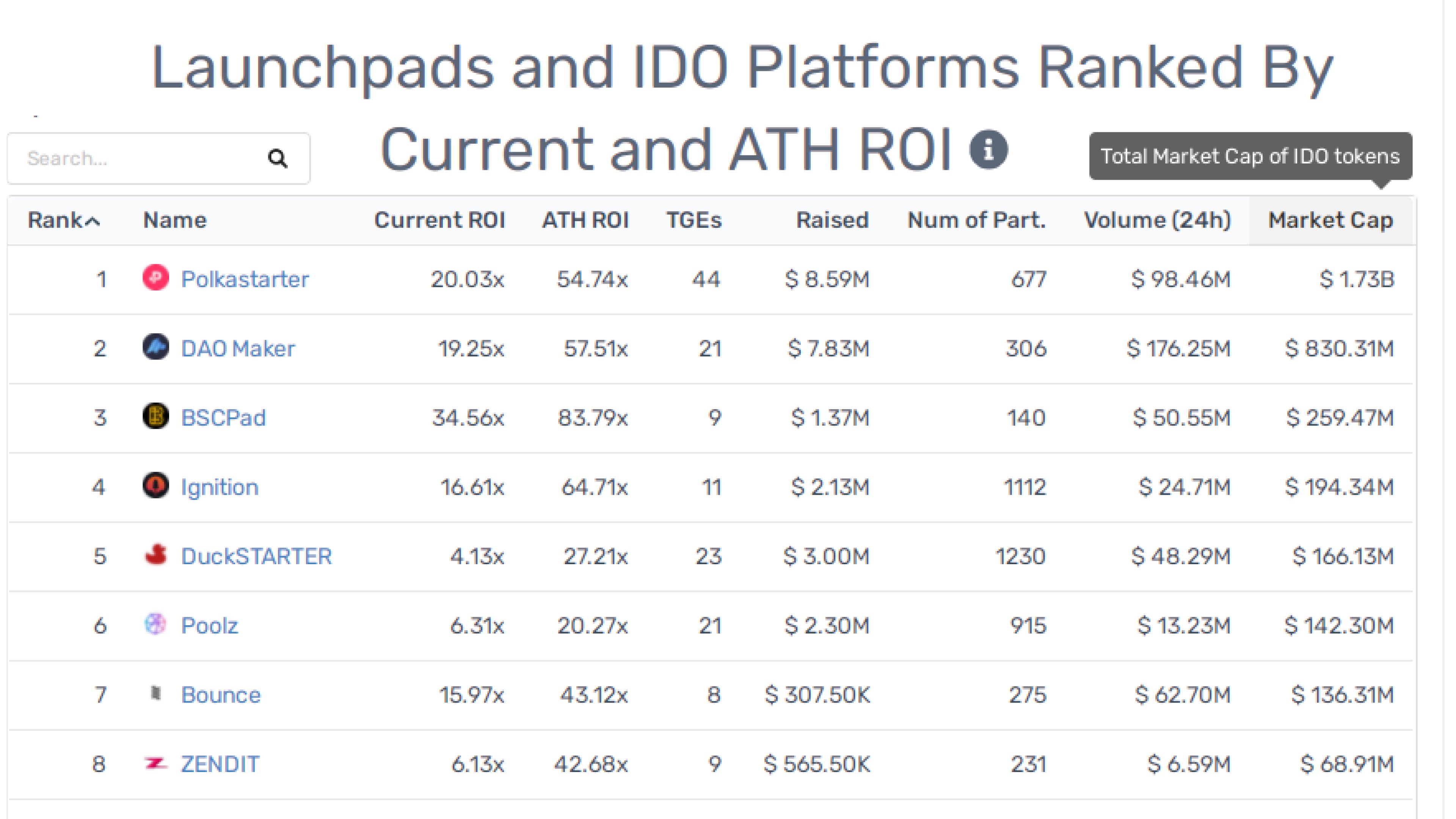The height and width of the screenshot is (819, 1456).
Task: Select Bounce's $ 307.50K raised amount
Action: [817, 695]
